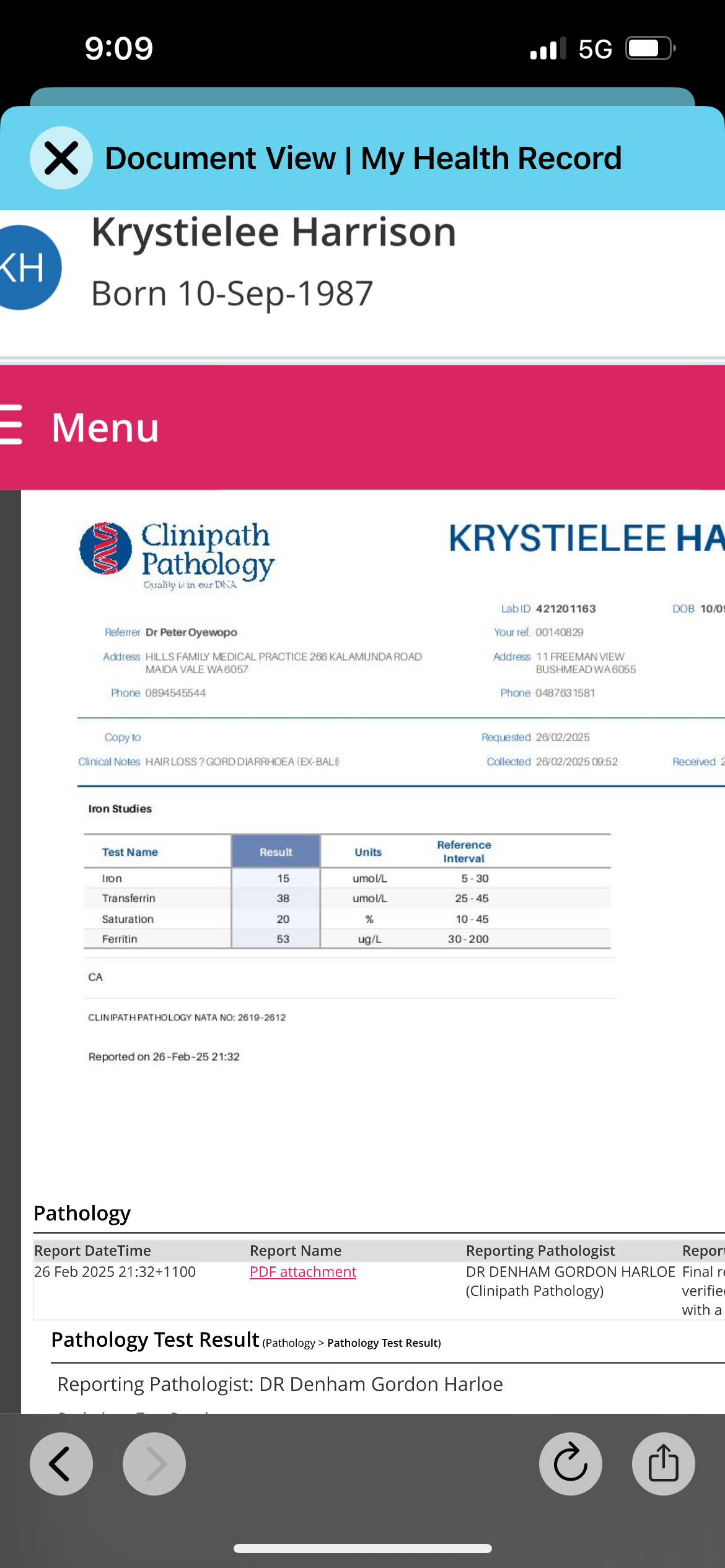
Task: Tap the Clinipath Pathology logo
Action: 178,553
